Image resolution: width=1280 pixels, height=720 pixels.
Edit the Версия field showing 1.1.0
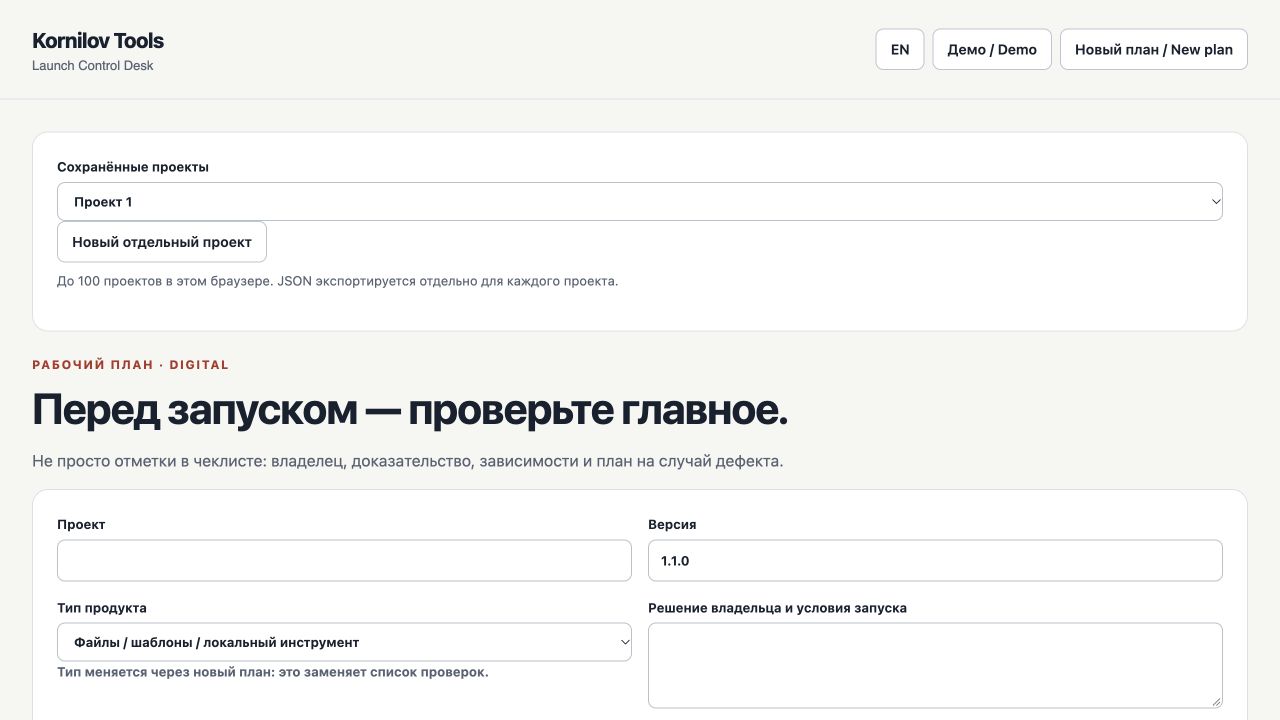(x=935, y=560)
